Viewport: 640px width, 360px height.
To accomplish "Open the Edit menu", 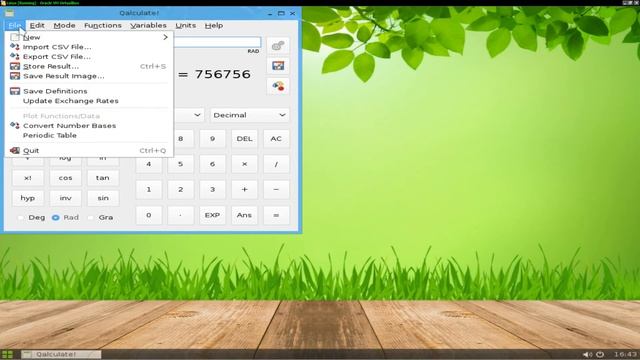I will click(37, 25).
